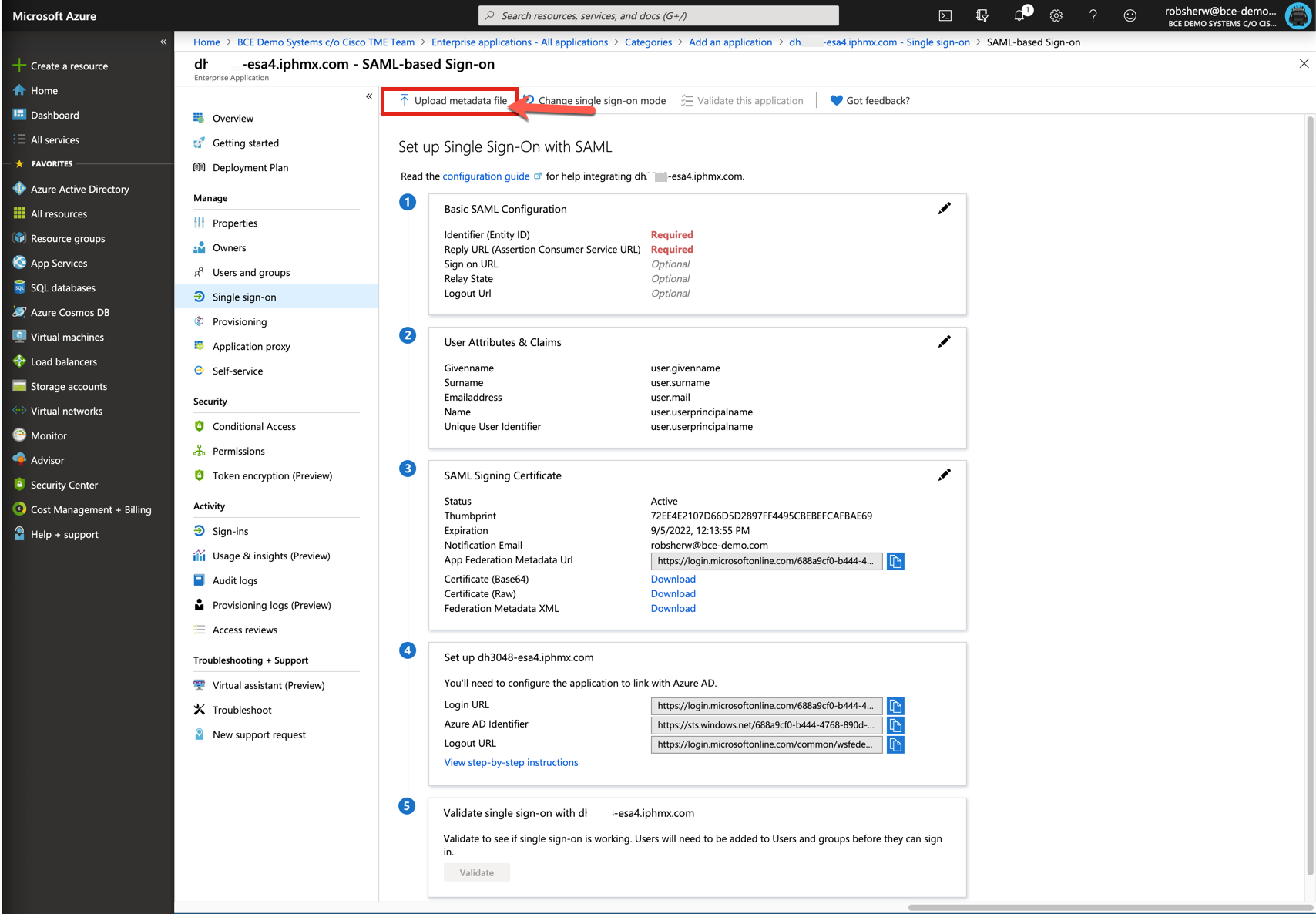1316x914 pixels.
Task: View step-by-step instructions
Action: click(x=511, y=763)
